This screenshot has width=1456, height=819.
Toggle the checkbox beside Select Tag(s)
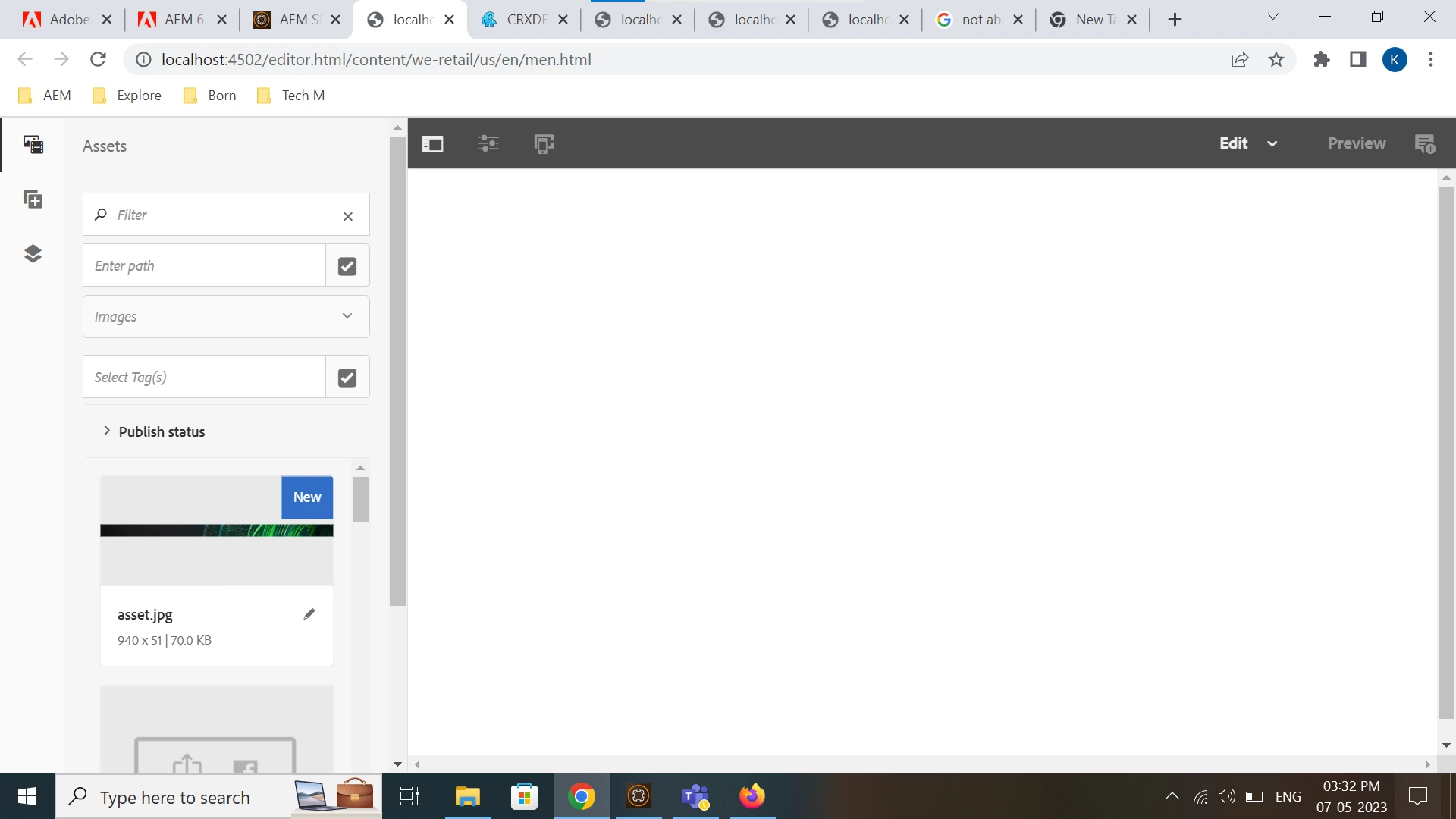[347, 378]
